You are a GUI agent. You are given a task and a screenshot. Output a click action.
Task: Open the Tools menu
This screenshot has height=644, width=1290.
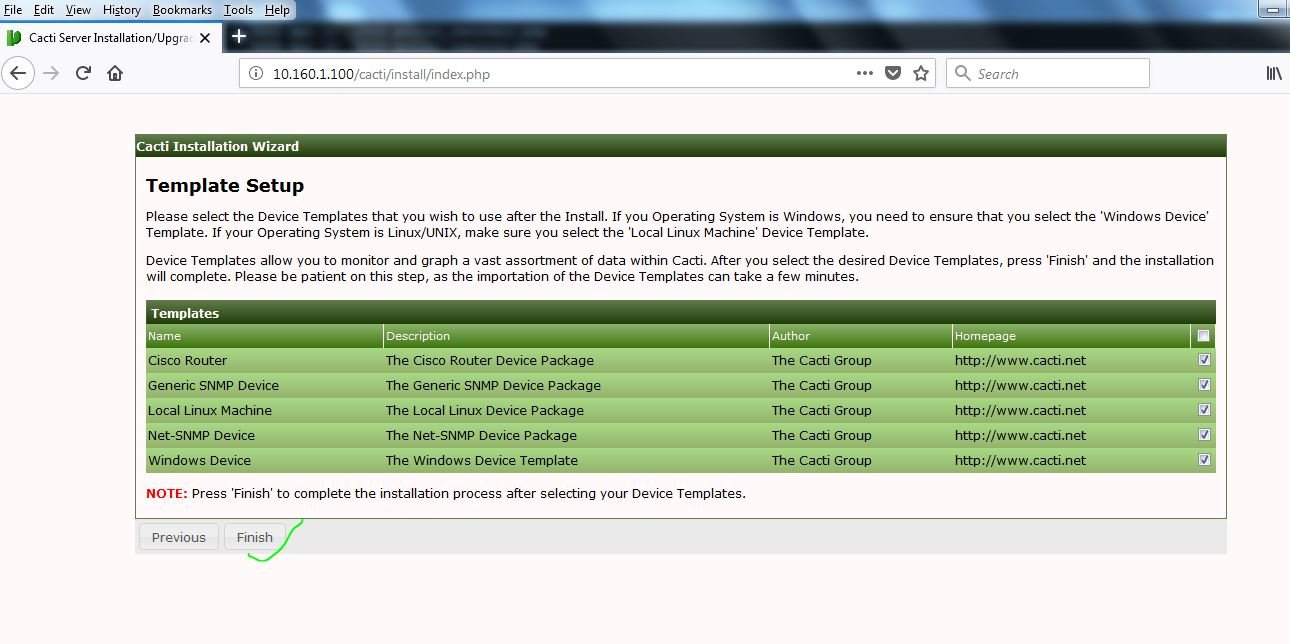click(238, 10)
